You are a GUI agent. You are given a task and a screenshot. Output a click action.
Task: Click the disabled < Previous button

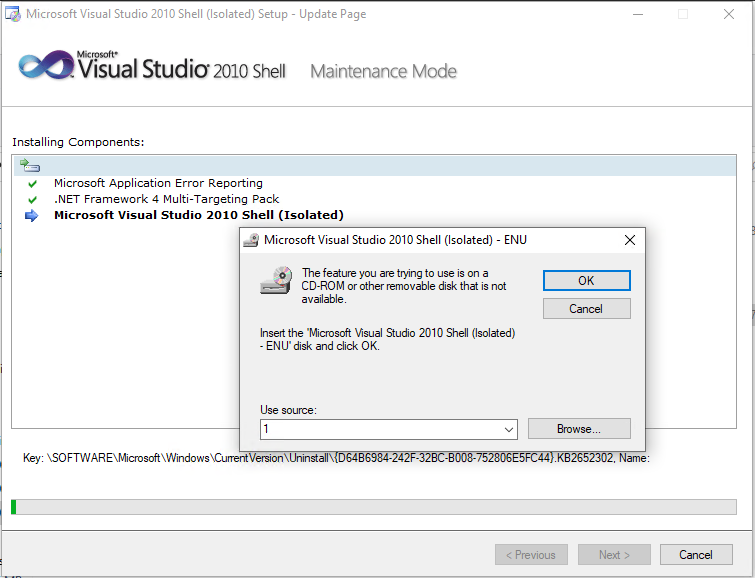(x=531, y=555)
